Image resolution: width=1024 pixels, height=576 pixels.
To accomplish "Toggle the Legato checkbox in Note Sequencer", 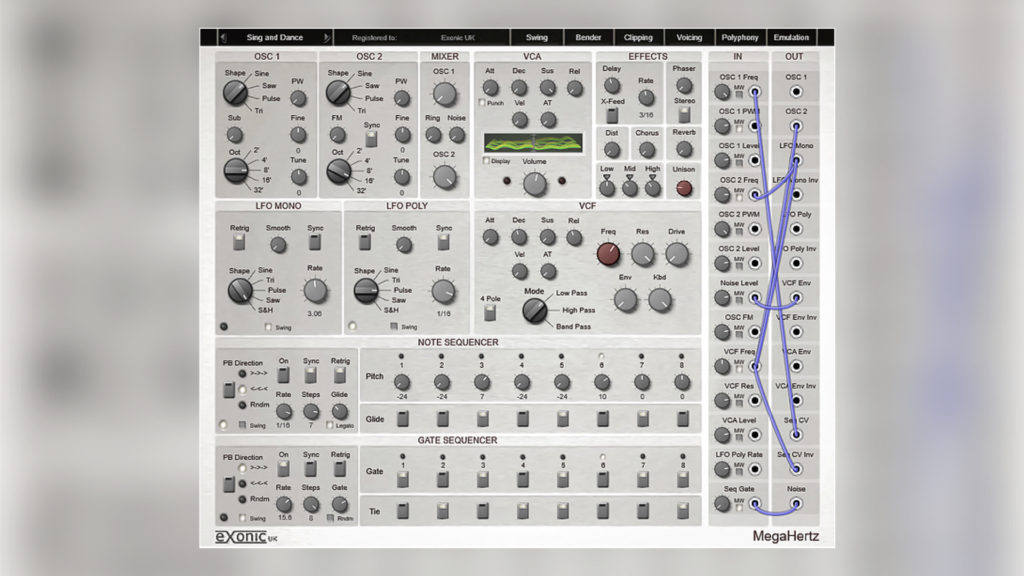I will pos(331,425).
